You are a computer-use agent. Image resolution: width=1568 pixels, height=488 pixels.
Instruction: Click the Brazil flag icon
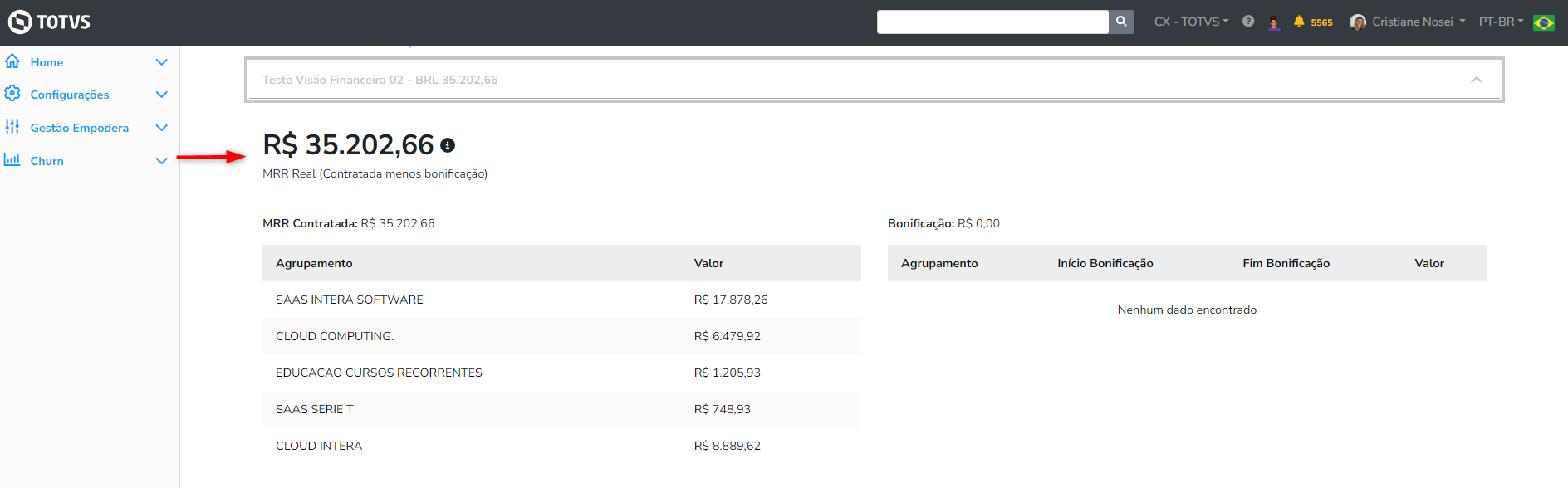click(1544, 22)
